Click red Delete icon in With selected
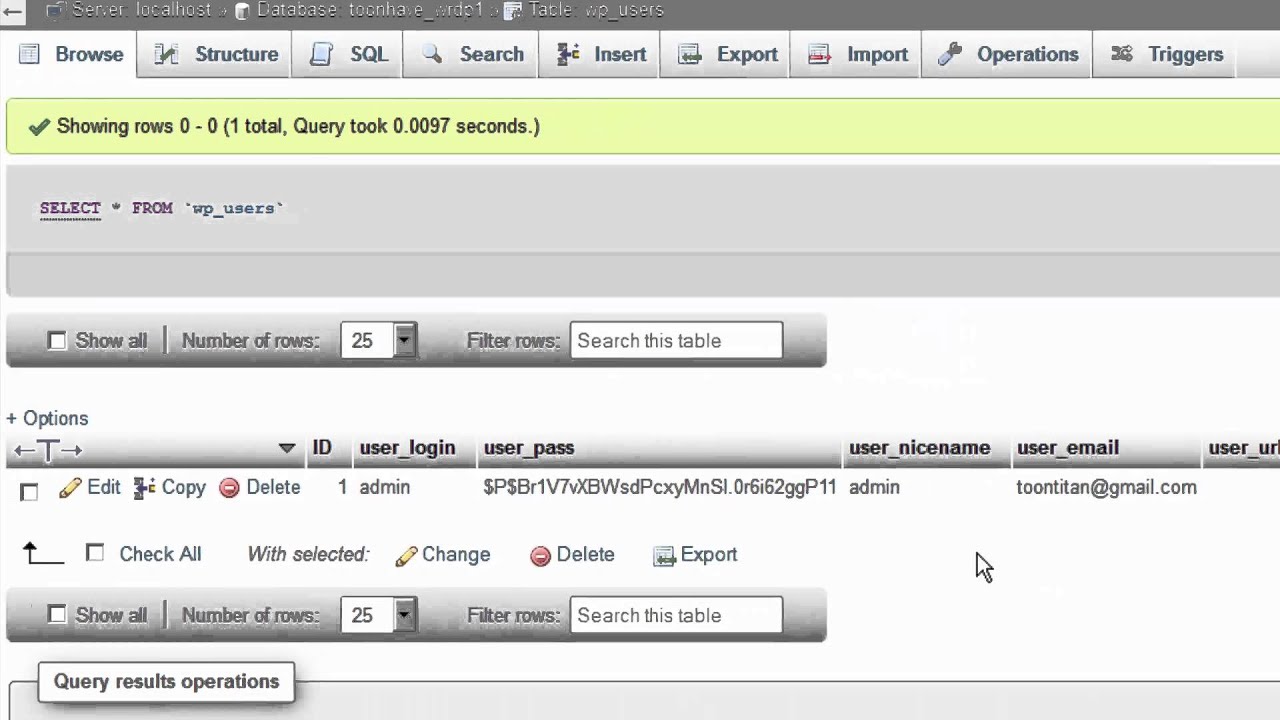This screenshot has width=1280, height=720. 540,556
